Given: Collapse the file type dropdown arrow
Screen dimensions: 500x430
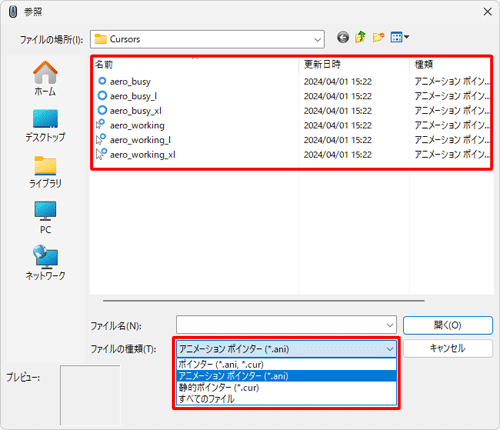Looking at the screenshot, I should coord(390,349).
